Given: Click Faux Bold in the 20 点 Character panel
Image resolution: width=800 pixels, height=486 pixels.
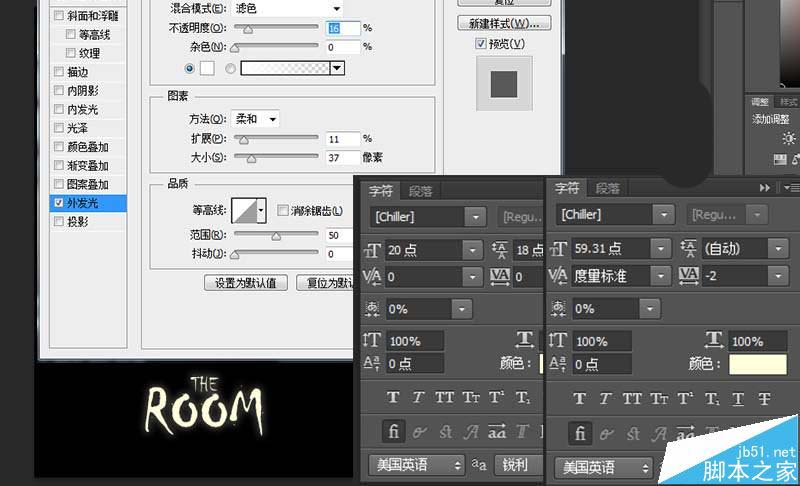Looking at the screenshot, I should pyautogui.click(x=393, y=397).
